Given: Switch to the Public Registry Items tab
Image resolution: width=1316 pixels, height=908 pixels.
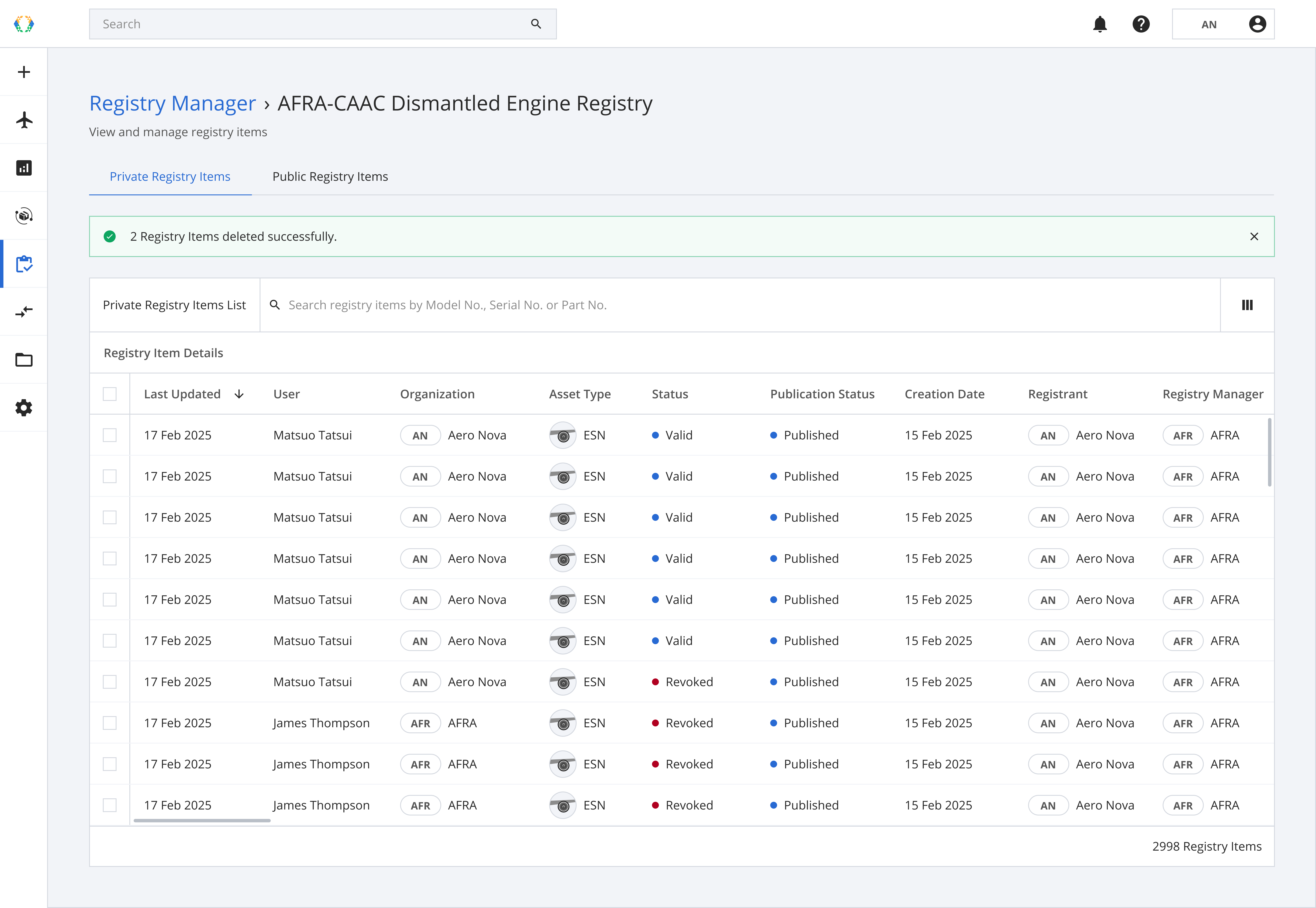Looking at the screenshot, I should point(330,176).
